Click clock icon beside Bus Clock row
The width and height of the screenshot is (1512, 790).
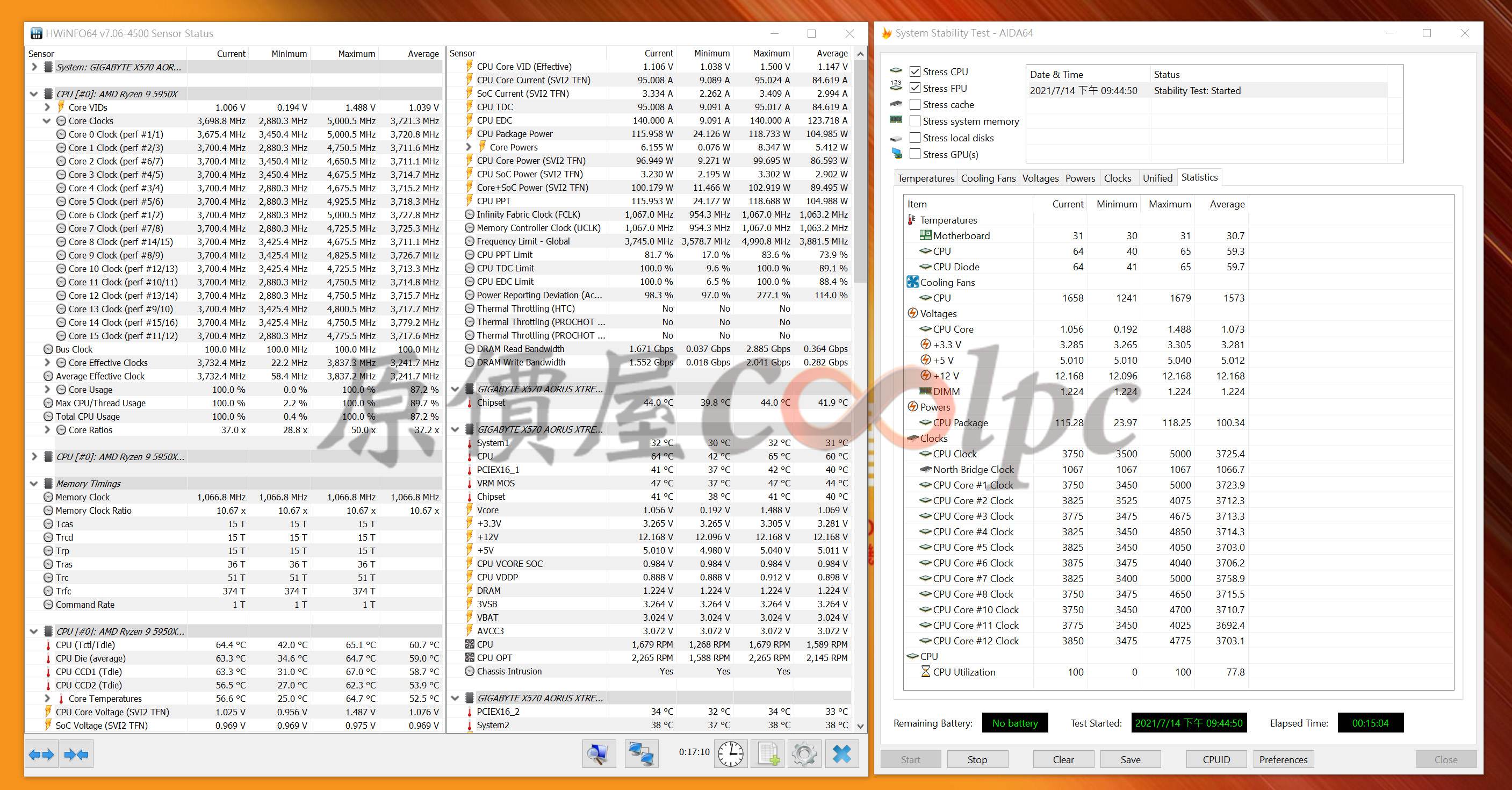(48, 349)
